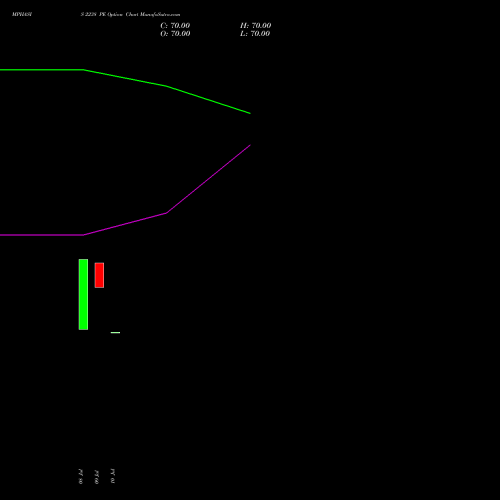Click the date label under the flat candle
This screenshot has width=500, height=500.
point(113,476)
